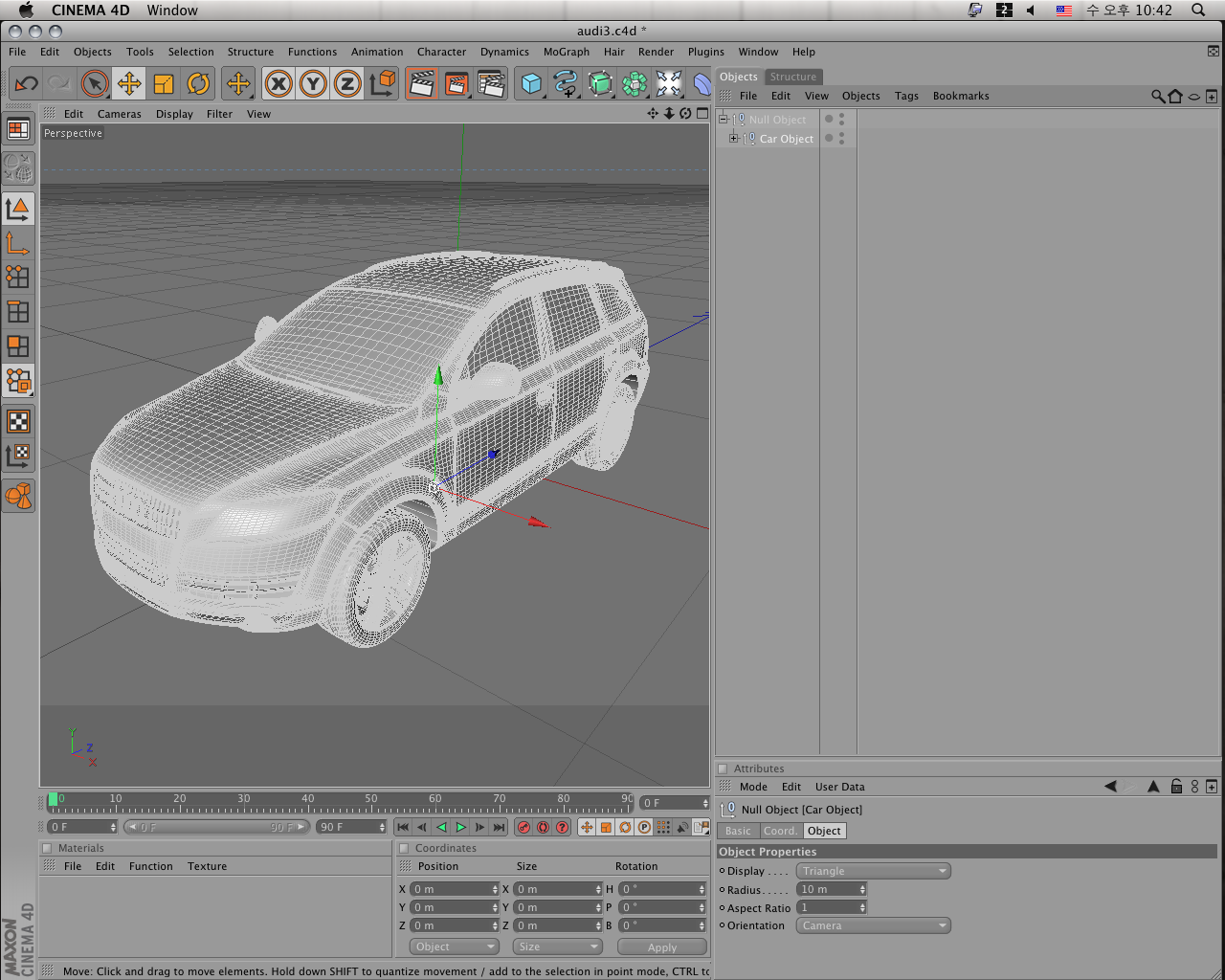Switch to Edges mode
Viewport: 1225px width, 980px height.
[x=18, y=312]
